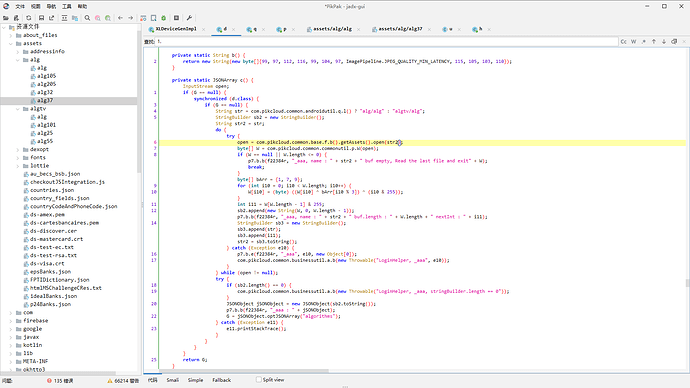Select the Simple code view button
The image size is (690, 388).
(x=195, y=380)
